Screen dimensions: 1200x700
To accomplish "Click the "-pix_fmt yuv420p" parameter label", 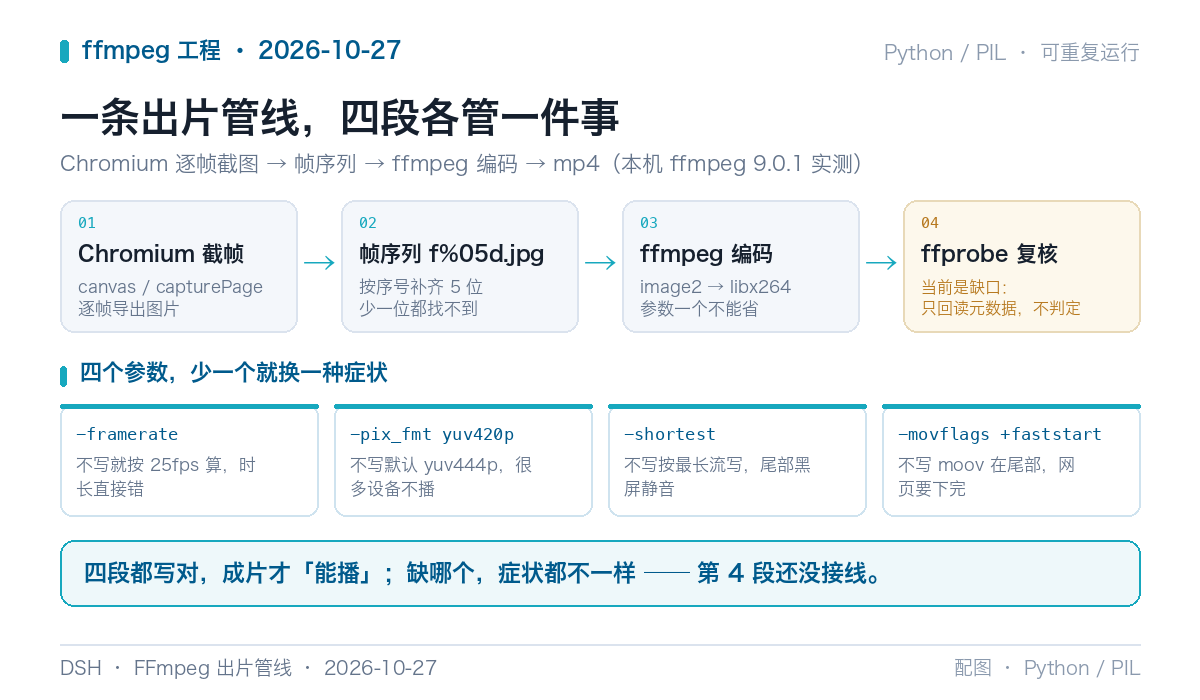I will [x=432, y=434].
